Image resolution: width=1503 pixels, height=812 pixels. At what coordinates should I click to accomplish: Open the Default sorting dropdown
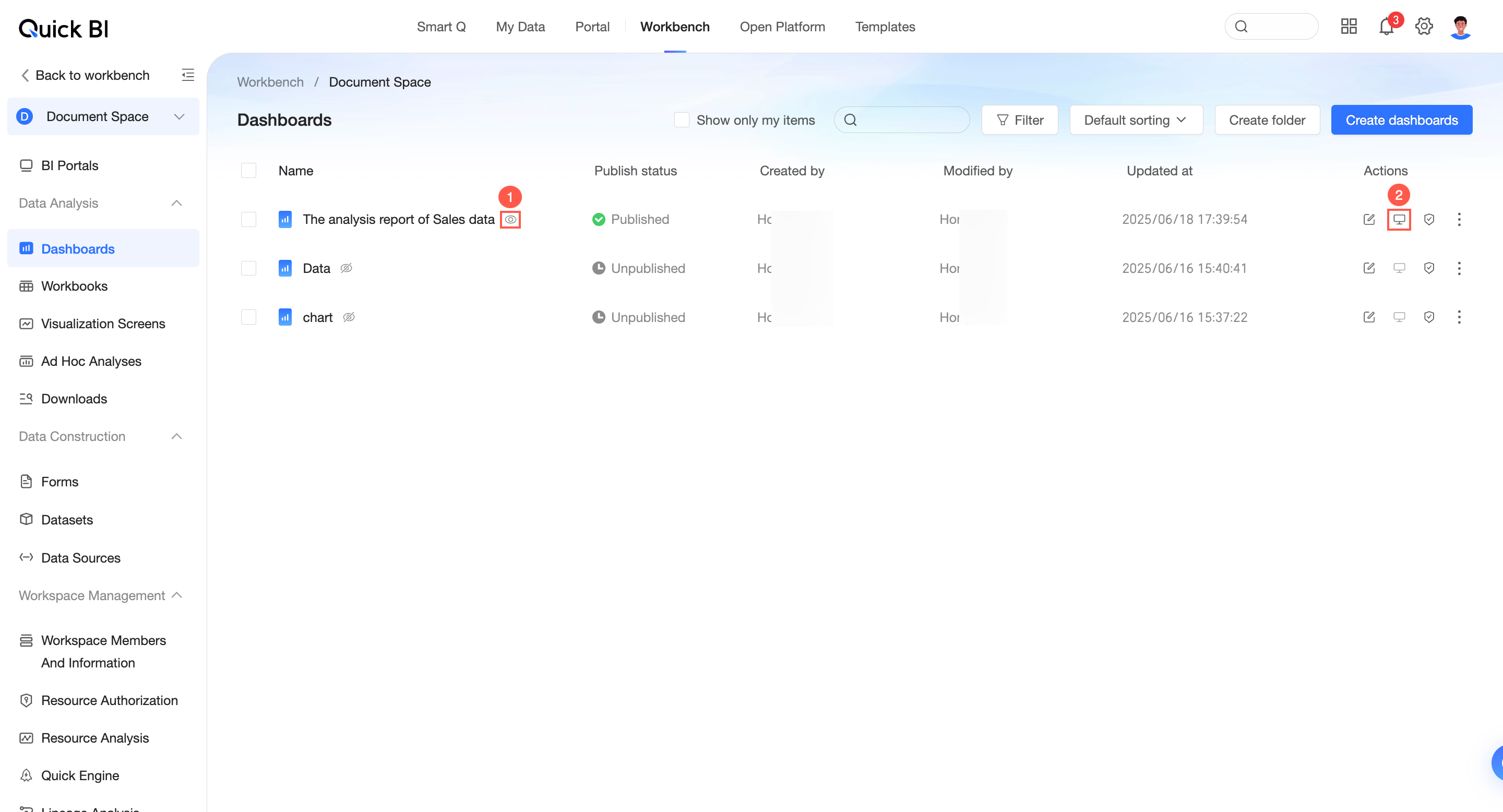click(1136, 120)
